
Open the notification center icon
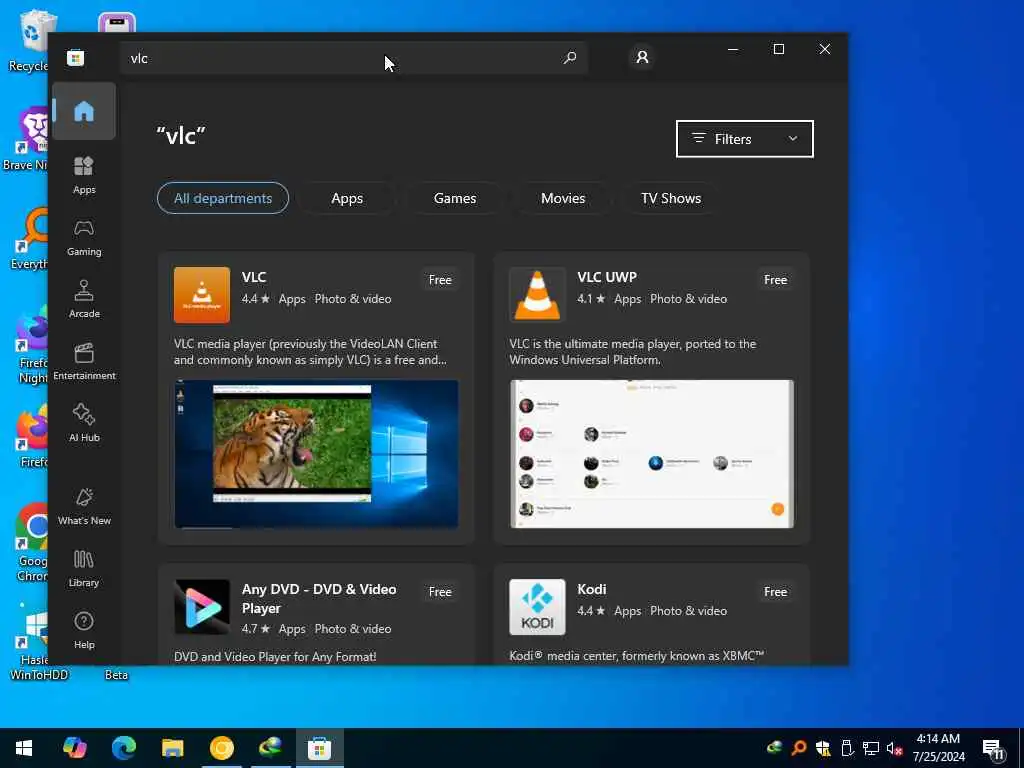pos(995,750)
